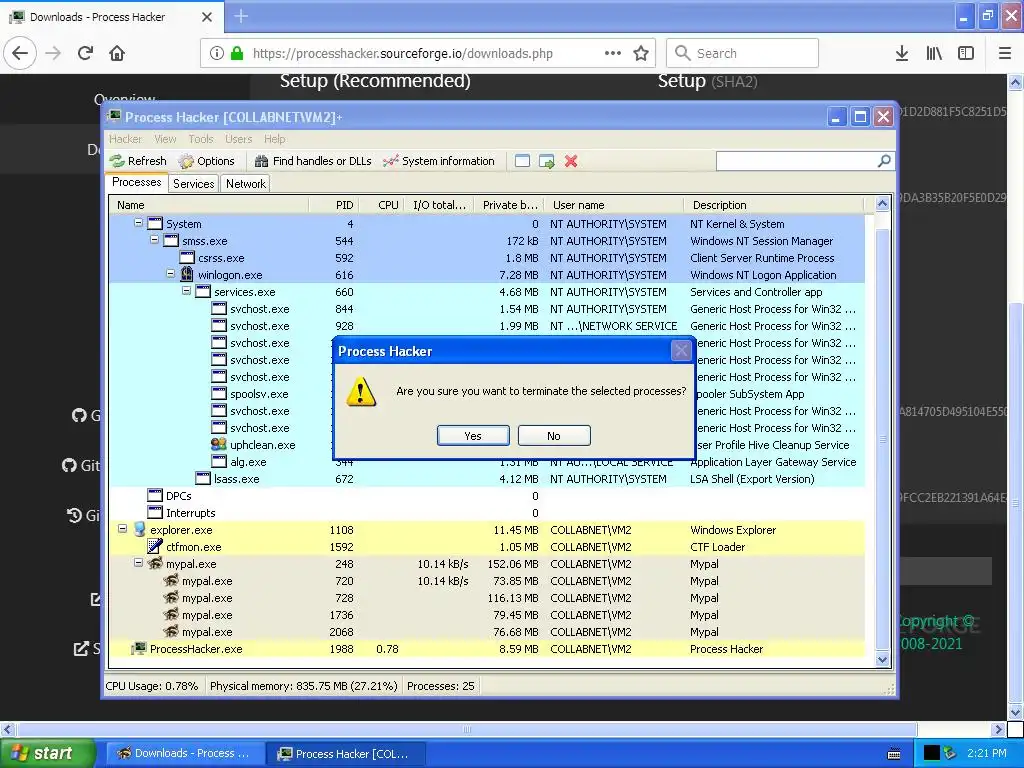The image size is (1024, 768).
Task: Sort by the CPU column header
Action: point(382,205)
